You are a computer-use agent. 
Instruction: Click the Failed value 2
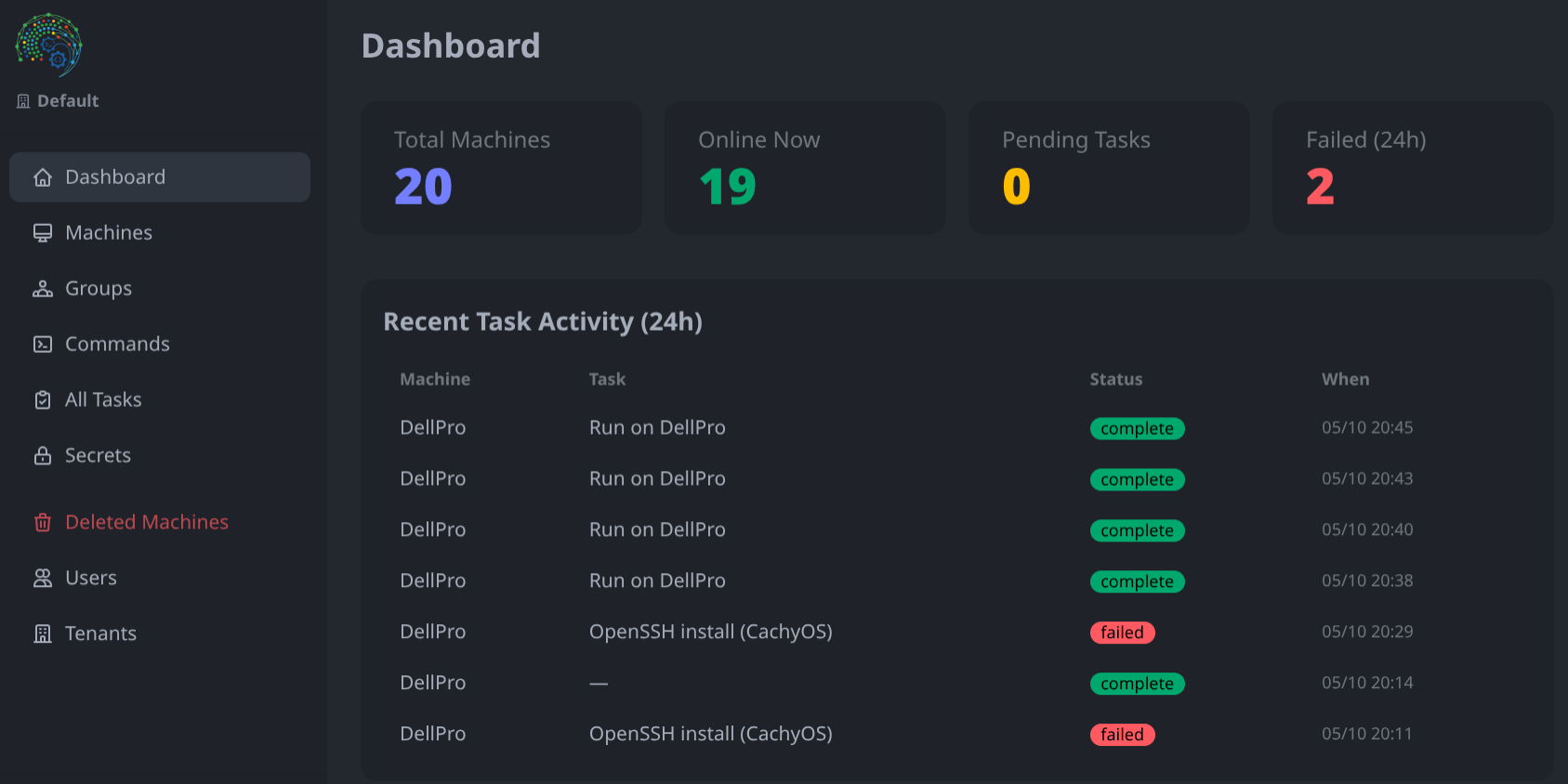tap(1321, 187)
